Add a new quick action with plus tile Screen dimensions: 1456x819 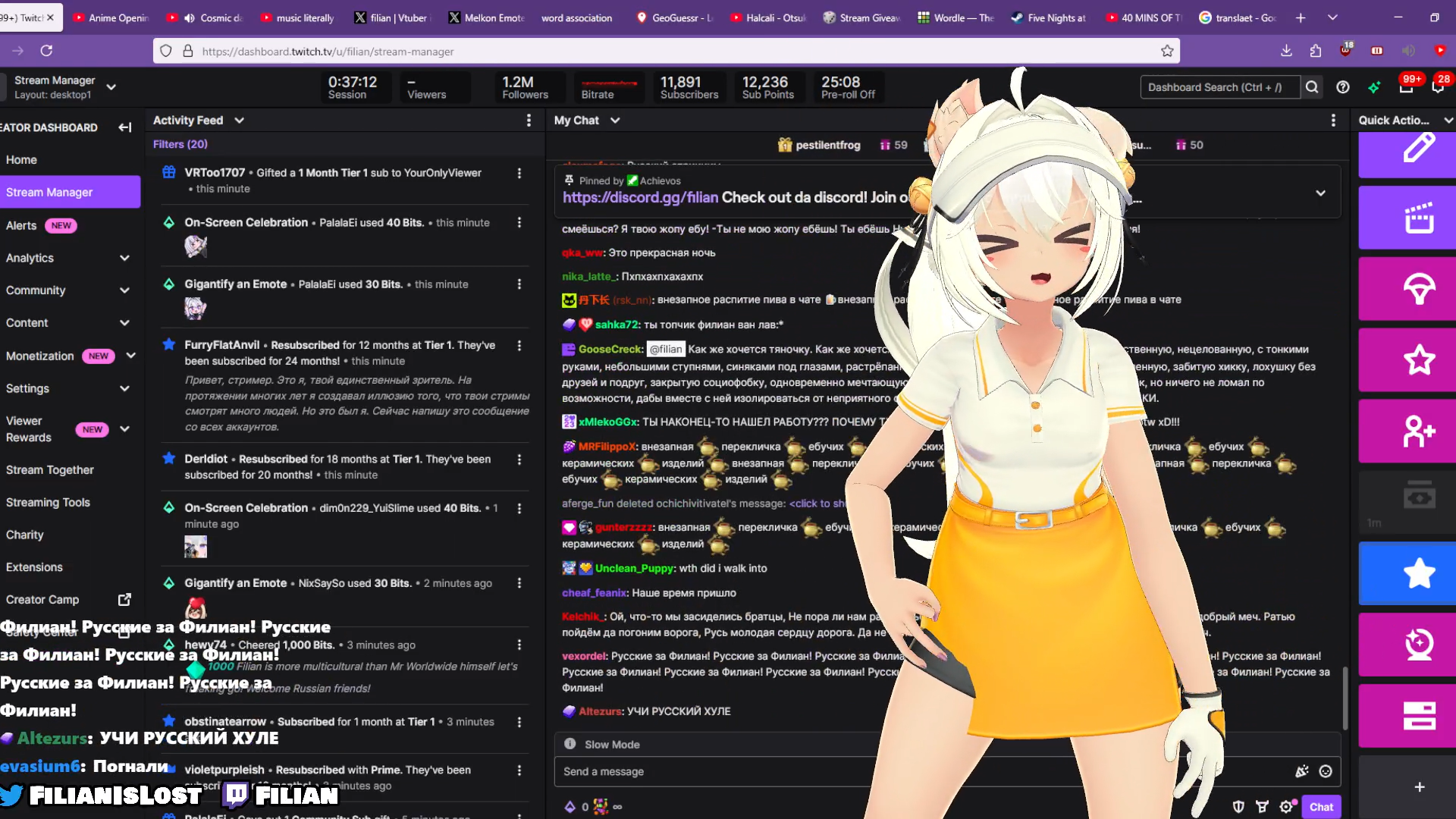tap(1419, 787)
